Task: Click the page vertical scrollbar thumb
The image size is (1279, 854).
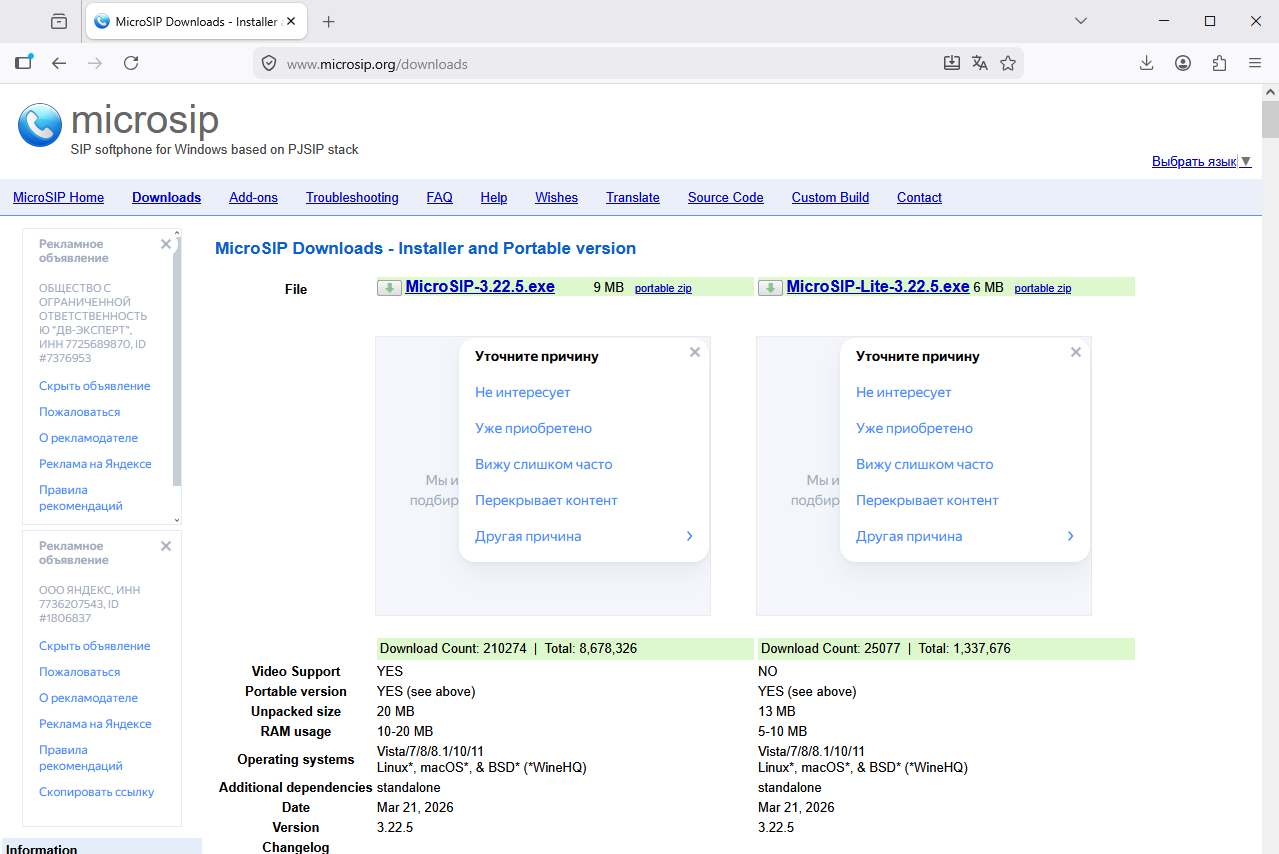Action: pos(1270,119)
